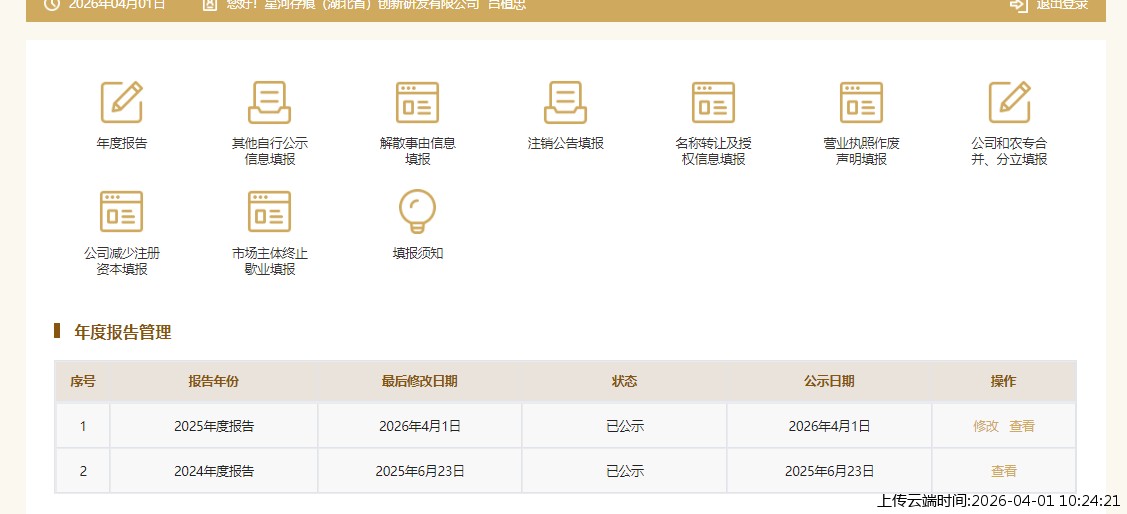Click the 市场主体终止歇业填报 label
The width and height of the screenshot is (1127, 514).
pos(270,261)
